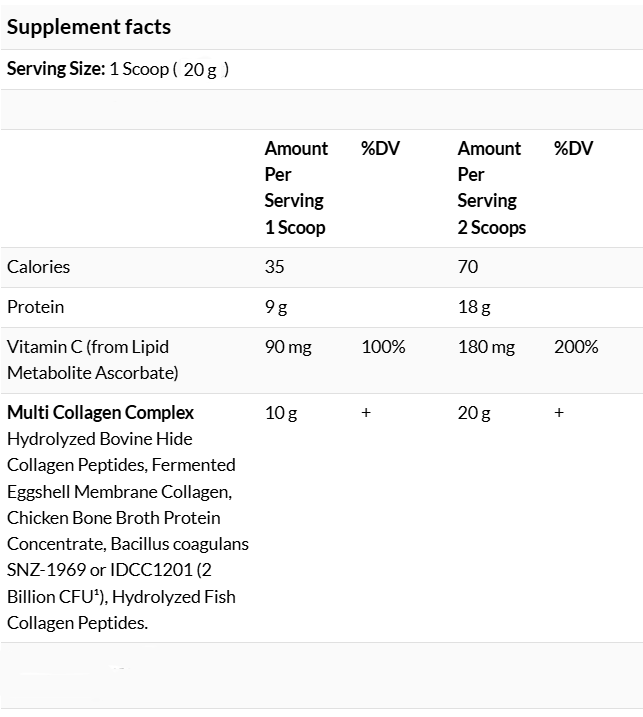Viewport: 643px width, 717px height.
Task: Click the Supplement facts heading
Action: pos(89,27)
